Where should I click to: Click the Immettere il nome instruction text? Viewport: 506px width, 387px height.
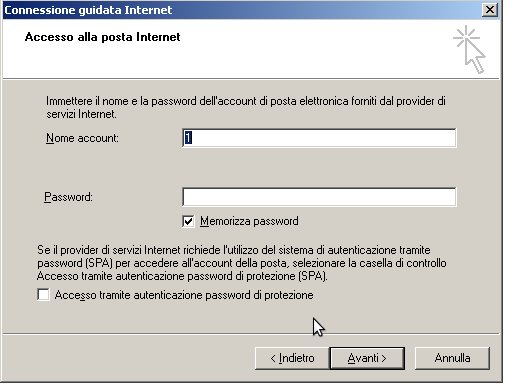click(x=246, y=107)
